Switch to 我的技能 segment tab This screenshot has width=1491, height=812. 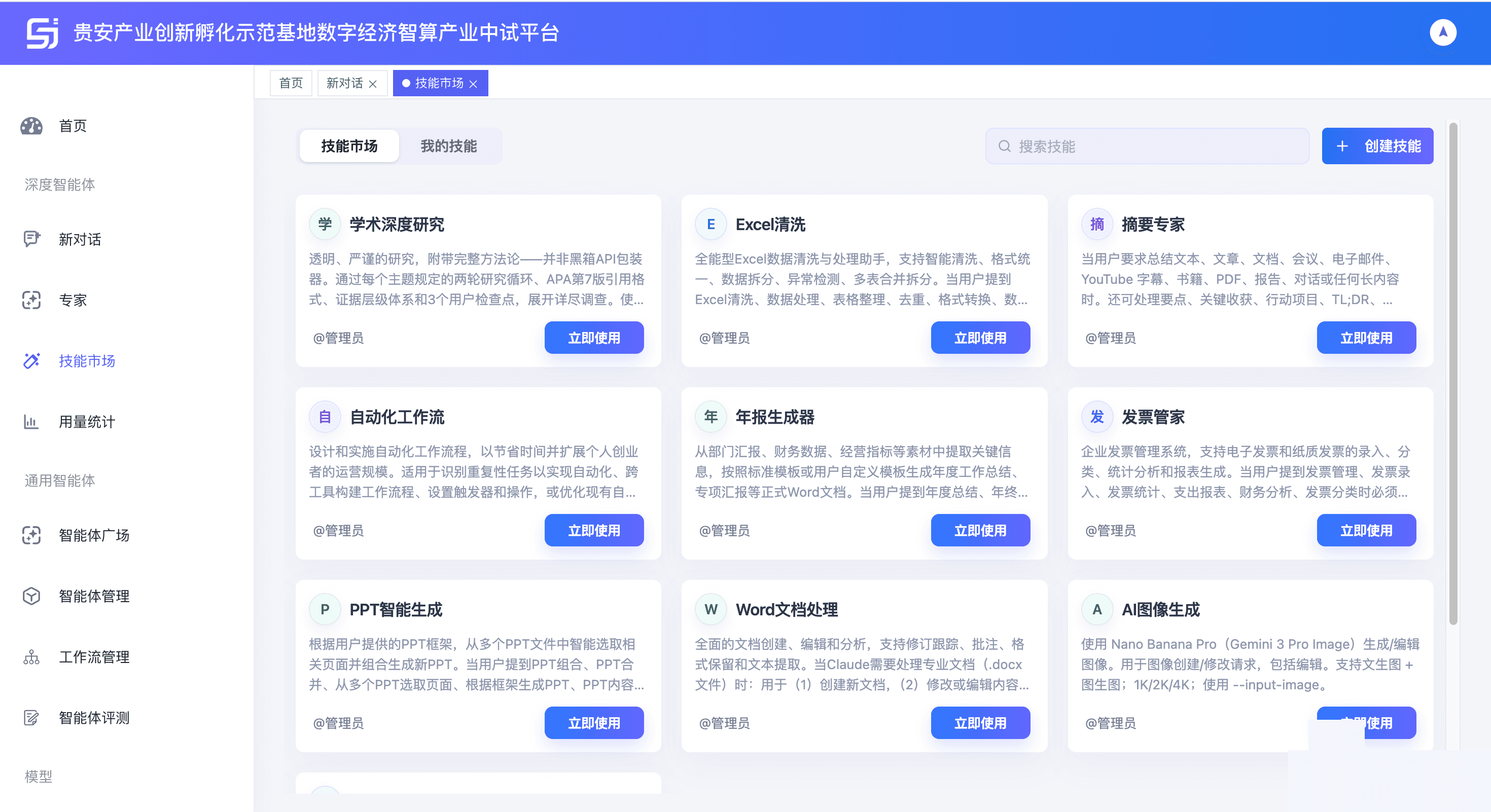(449, 146)
